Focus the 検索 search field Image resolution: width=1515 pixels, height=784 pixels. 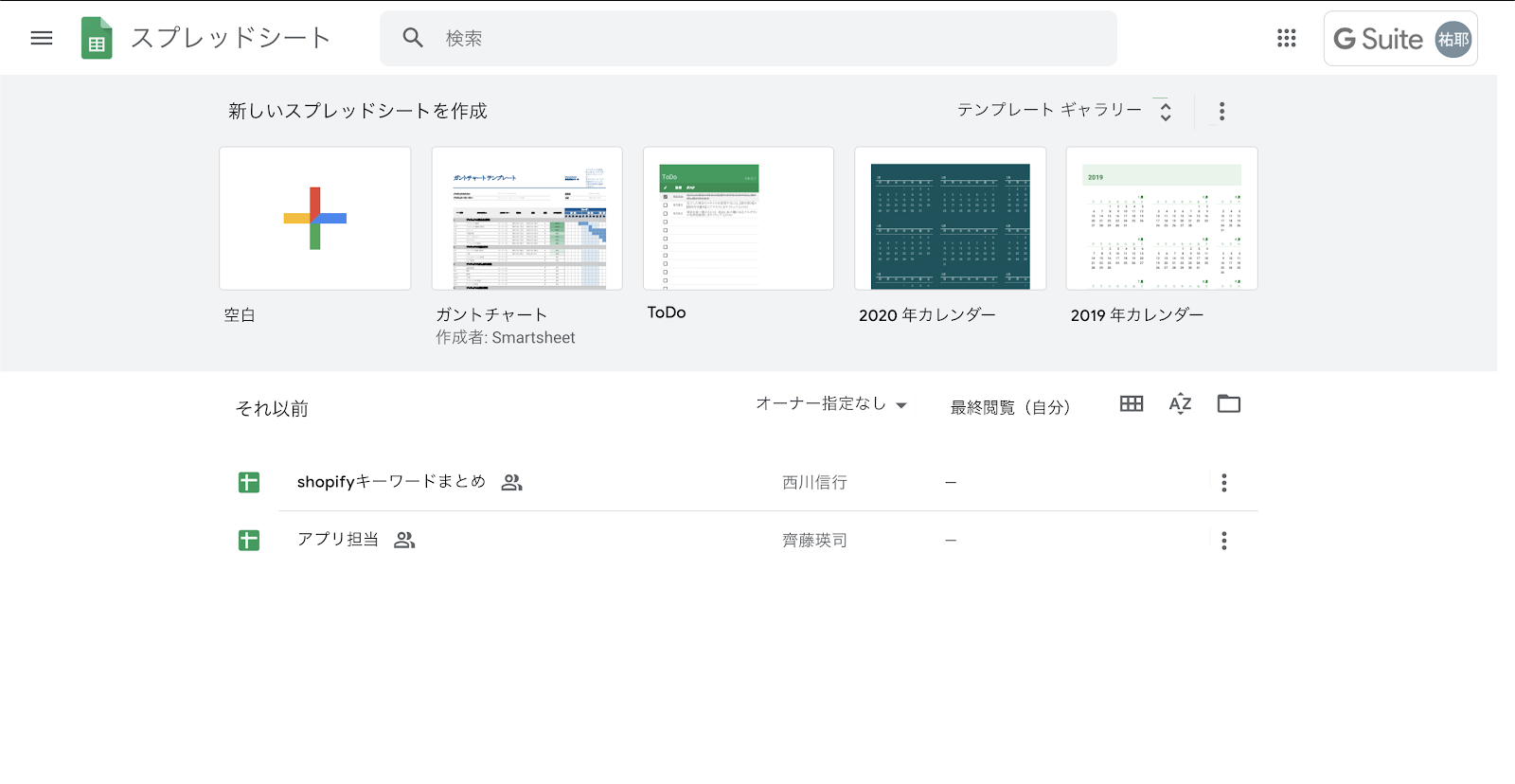[748, 38]
